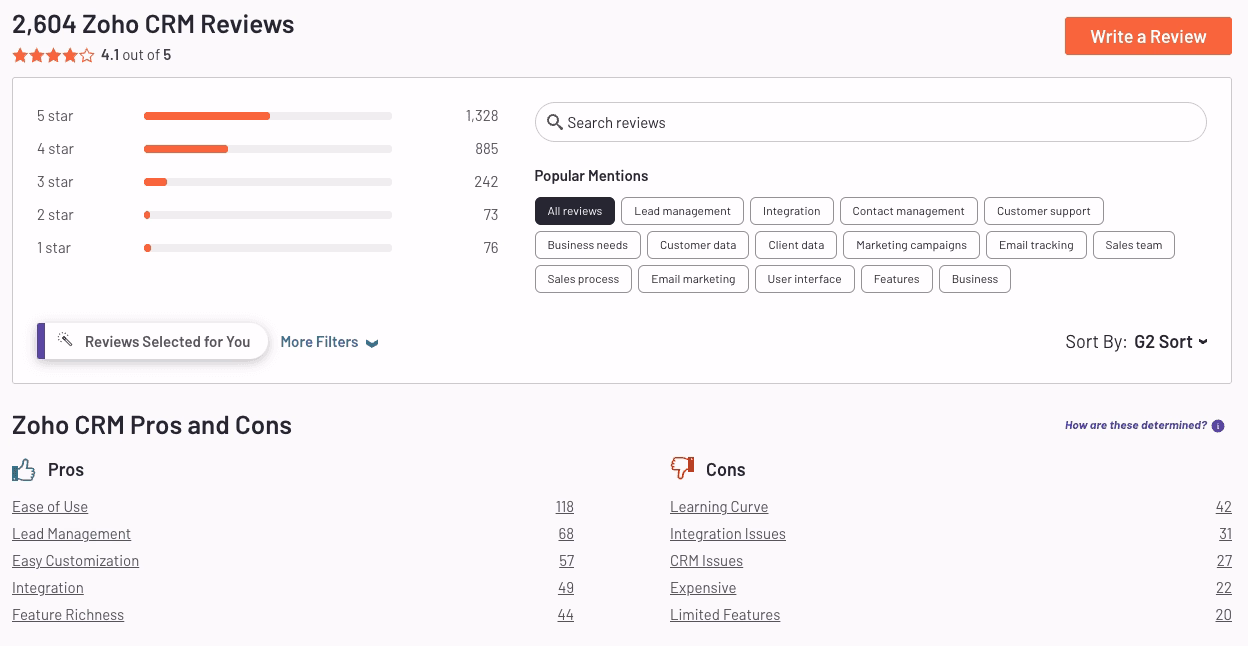Open the 'Ease of Use' pro link
The image size is (1248, 646).
[50, 507]
